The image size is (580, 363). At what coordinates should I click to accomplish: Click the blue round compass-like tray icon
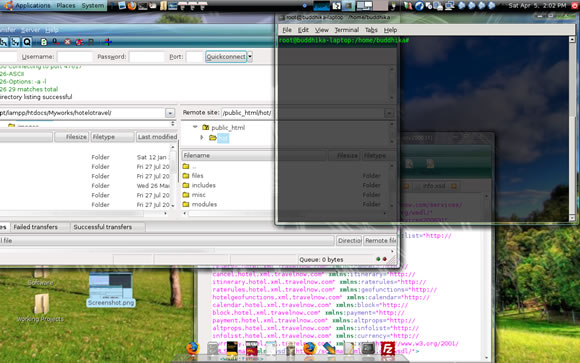tap(419, 6)
